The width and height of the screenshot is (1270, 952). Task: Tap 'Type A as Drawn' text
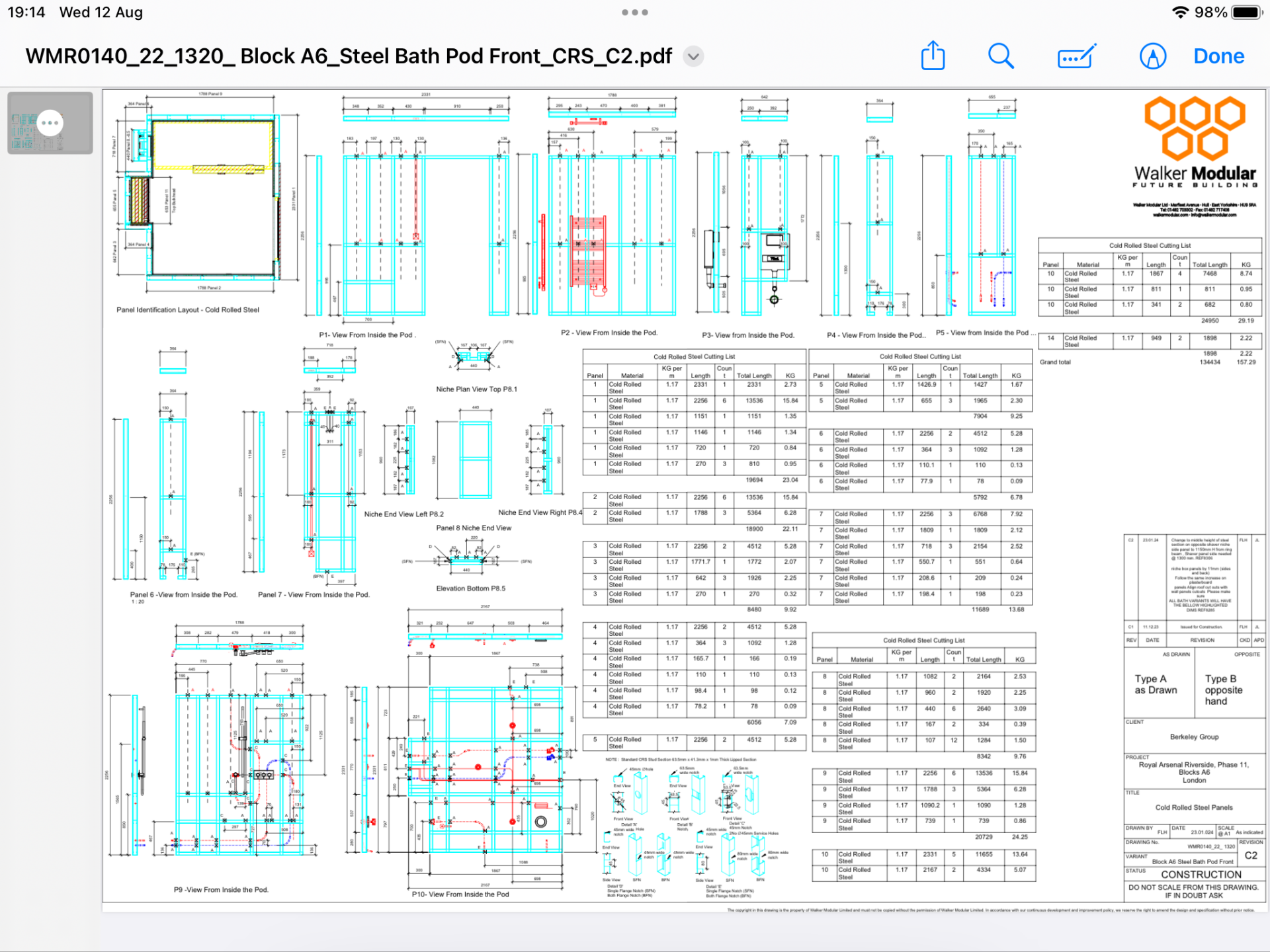pyautogui.click(x=1156, y=684)
